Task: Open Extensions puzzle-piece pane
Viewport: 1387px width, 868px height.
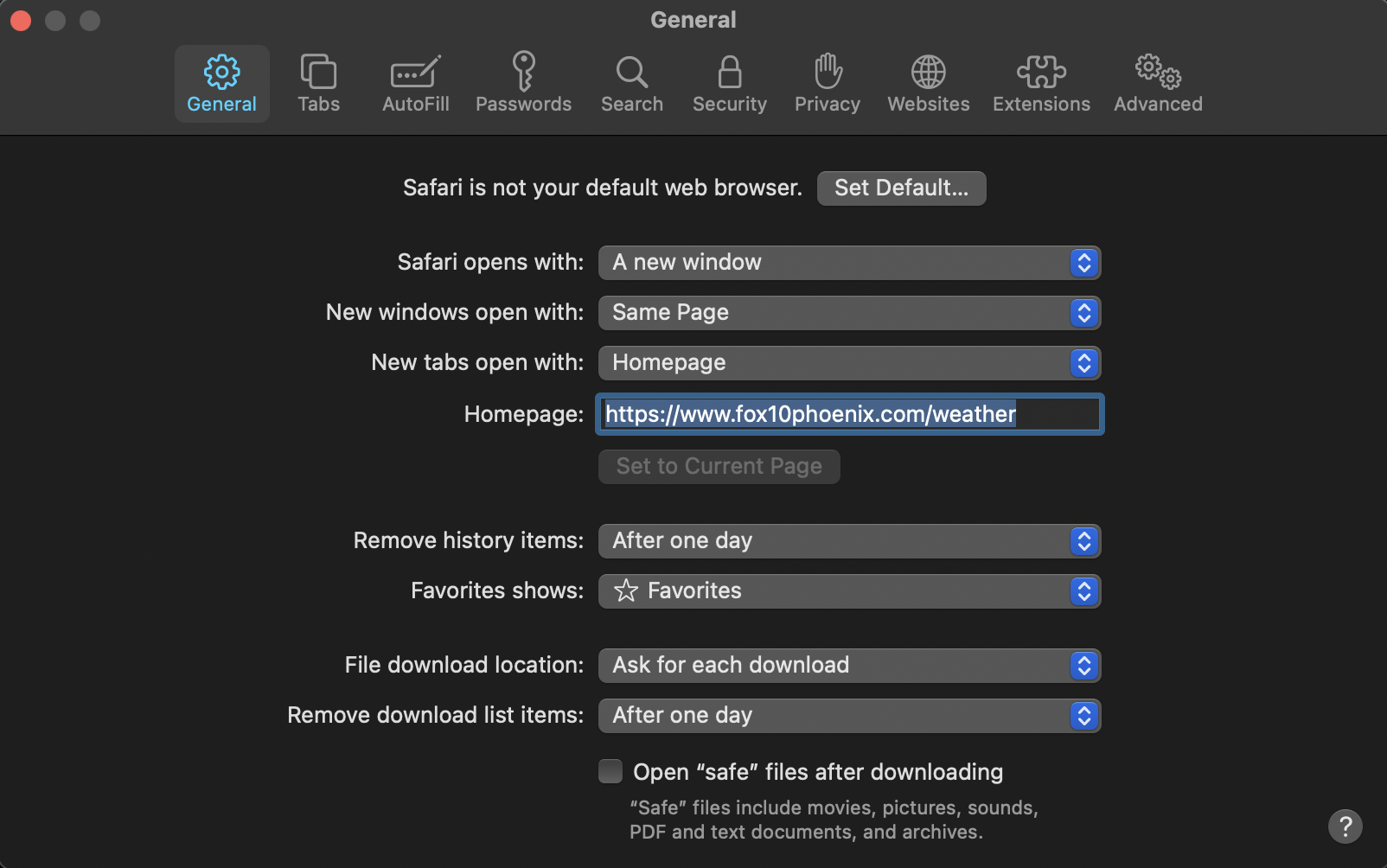Action: point(1042,84)
